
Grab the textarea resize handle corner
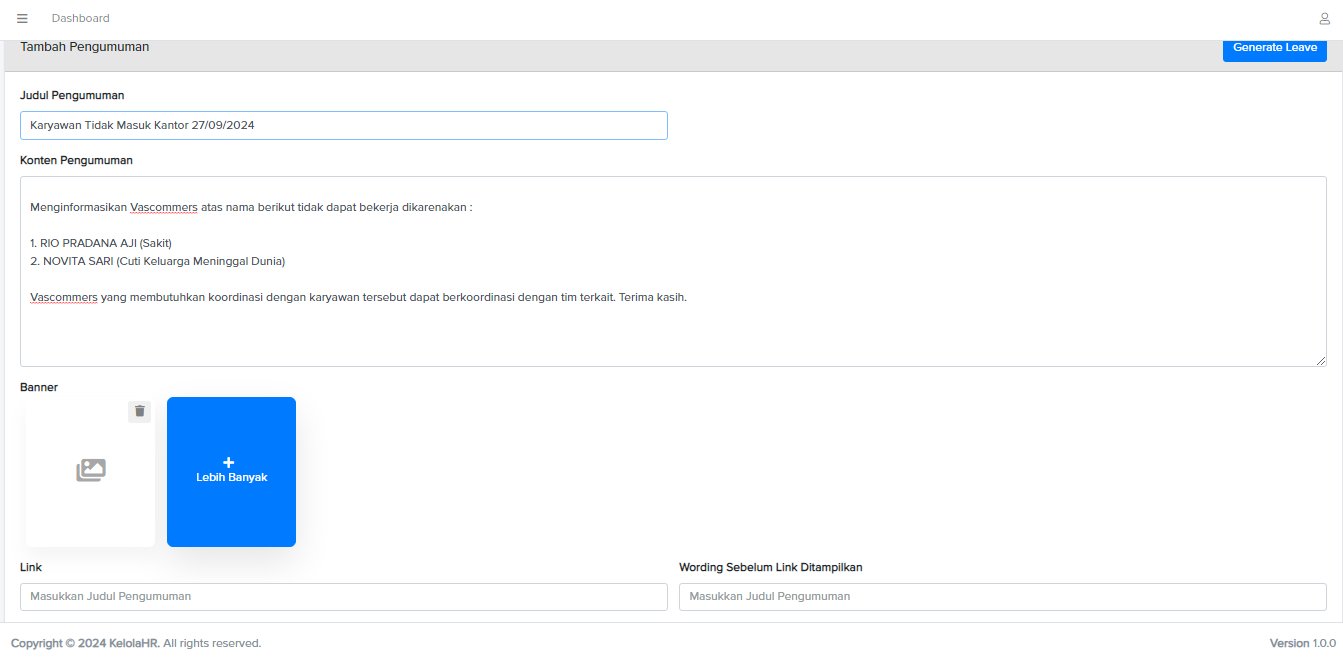click(1320, 360)
